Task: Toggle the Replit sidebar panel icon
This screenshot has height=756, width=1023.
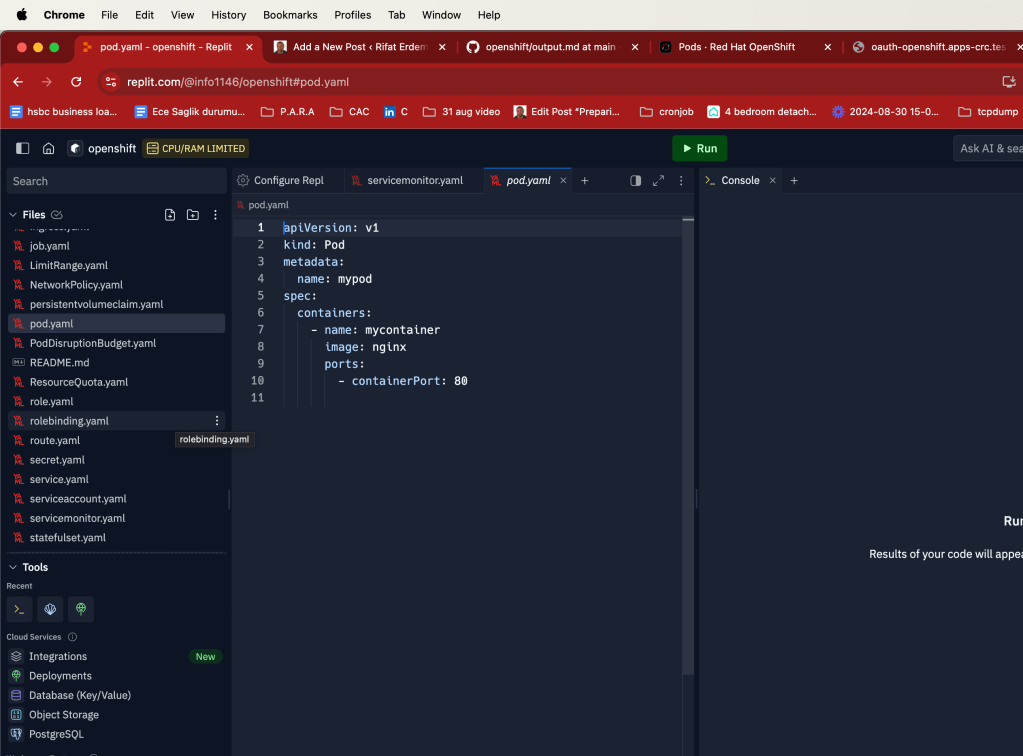Action: coord(22,148)
